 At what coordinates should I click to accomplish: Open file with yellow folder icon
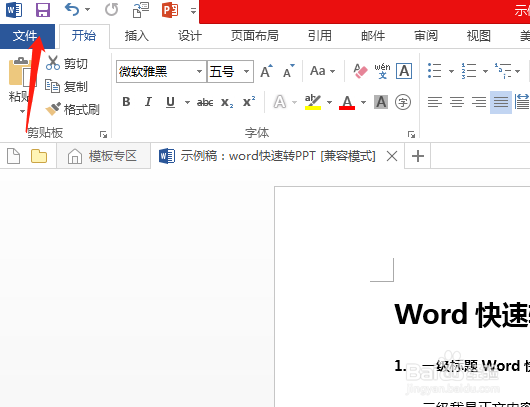39,156
